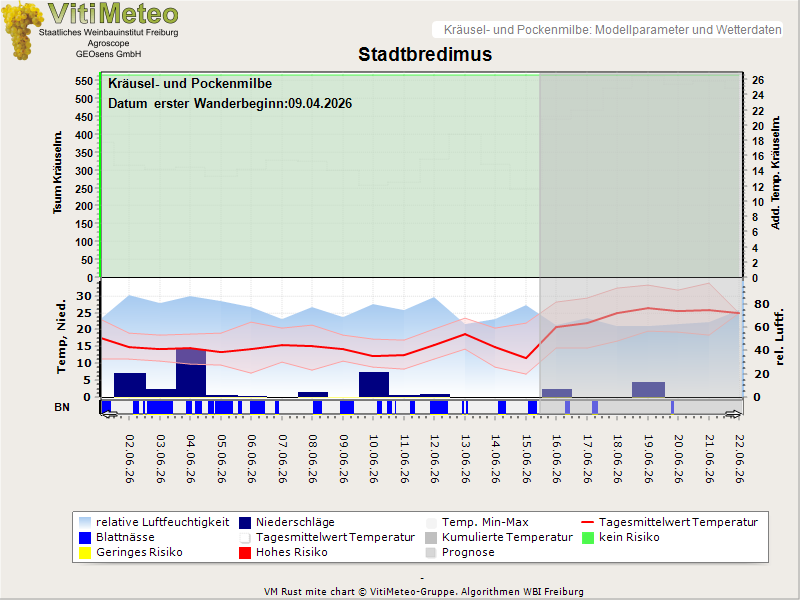The width and height of the screenshot is (800, 600).
Task: Click the Stadtbredimus chart title
Action: click(425, 54)
